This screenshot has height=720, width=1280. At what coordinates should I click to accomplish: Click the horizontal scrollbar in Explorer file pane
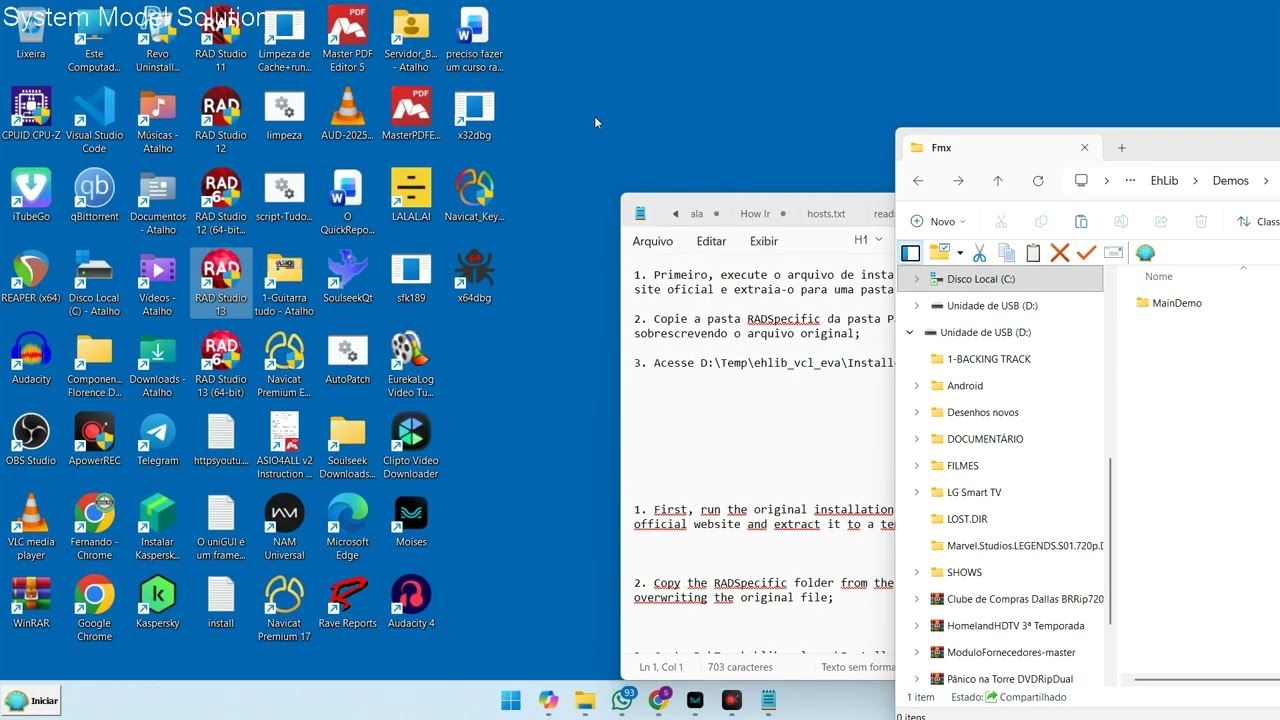pos(1206,680)
